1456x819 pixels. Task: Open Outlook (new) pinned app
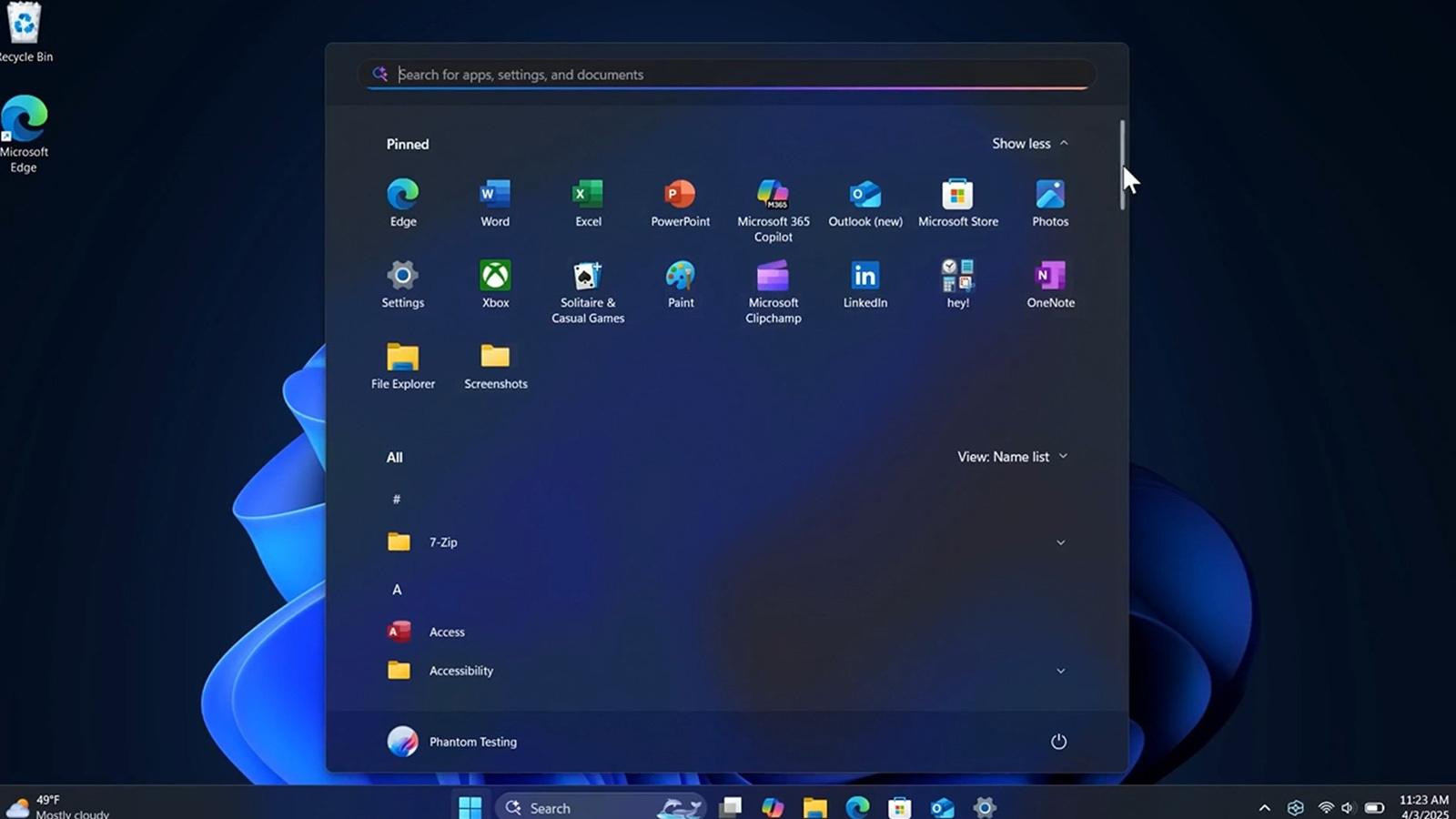tap(865, 203)
